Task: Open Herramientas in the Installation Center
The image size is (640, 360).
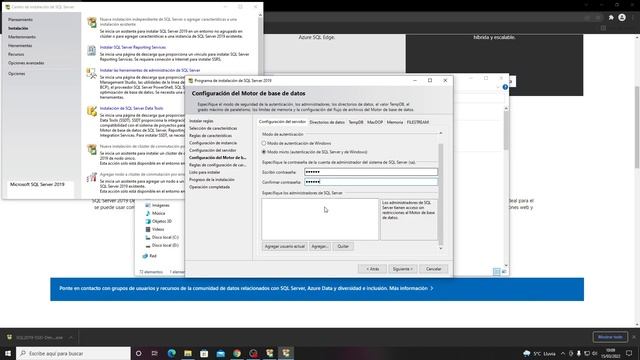Action: pos(20,45)
